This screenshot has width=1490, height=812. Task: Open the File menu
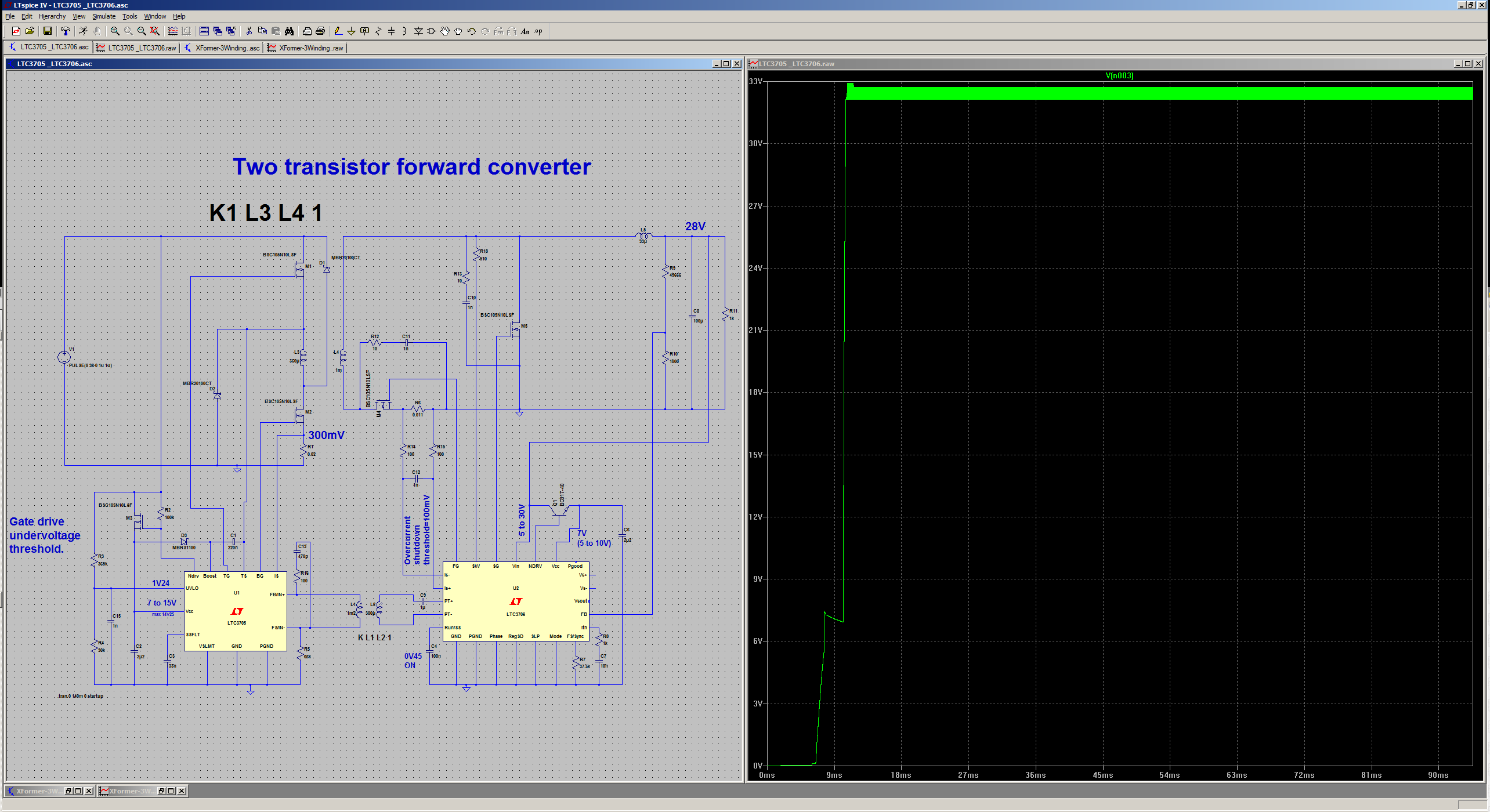[x=10, y=16]
